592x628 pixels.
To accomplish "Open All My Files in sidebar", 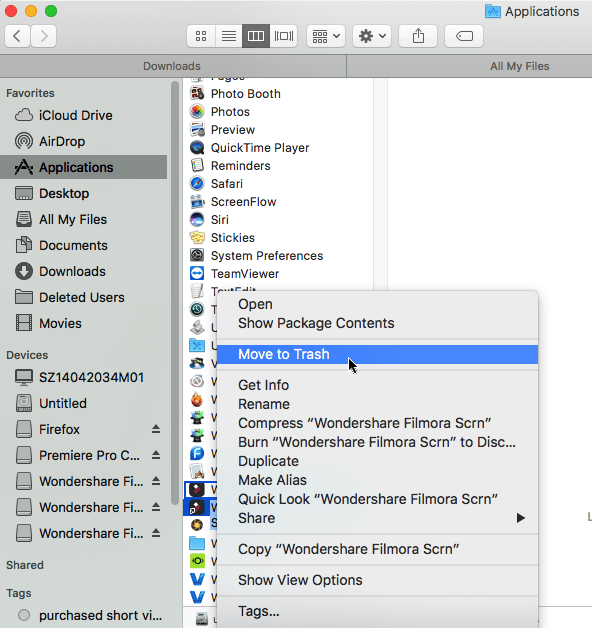I will coord(83,219).
